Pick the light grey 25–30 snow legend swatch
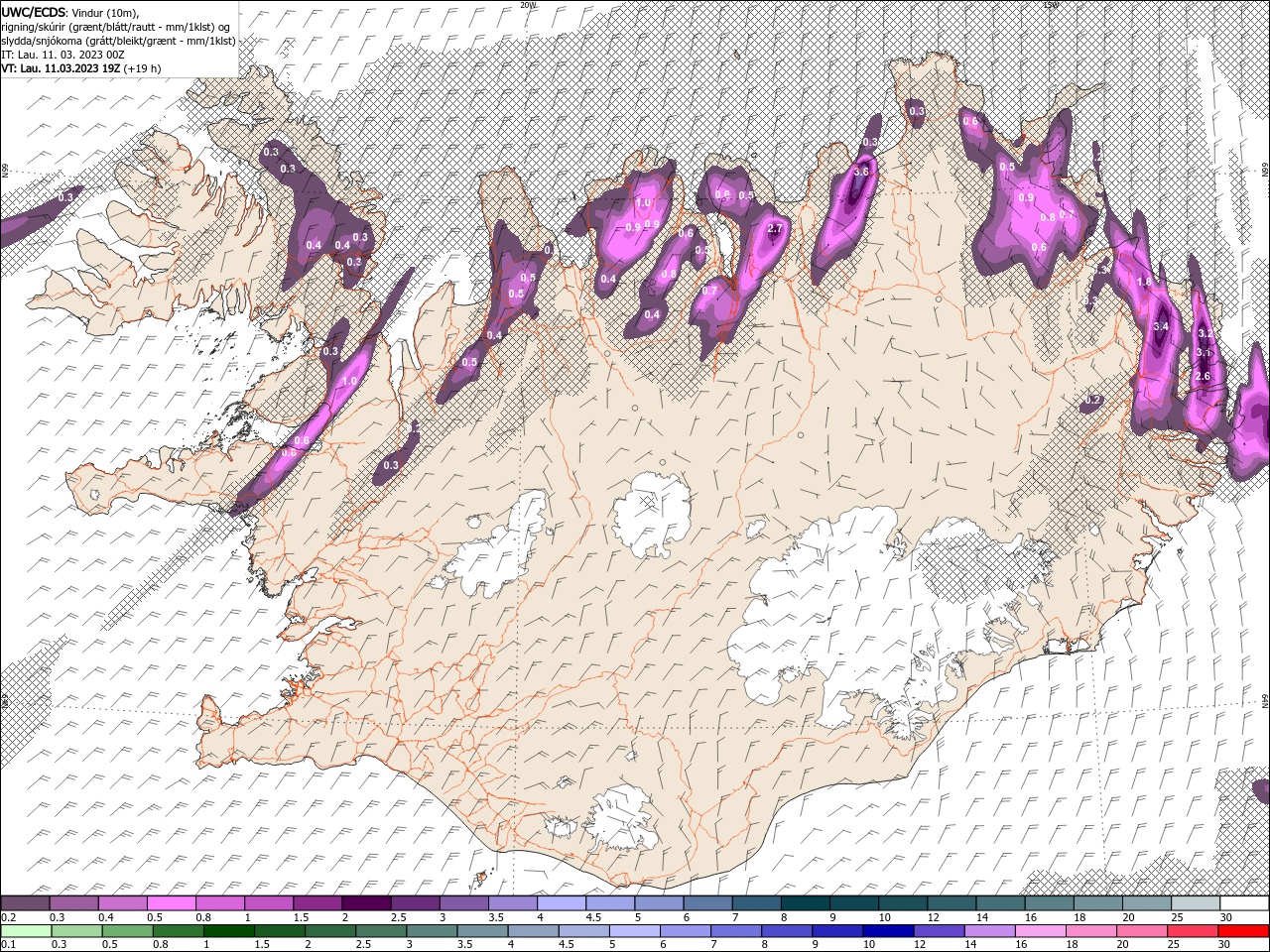Image resolution: width=1270 pixels, height=952 pixels. pyautogui.click(x=1196, y=903)
